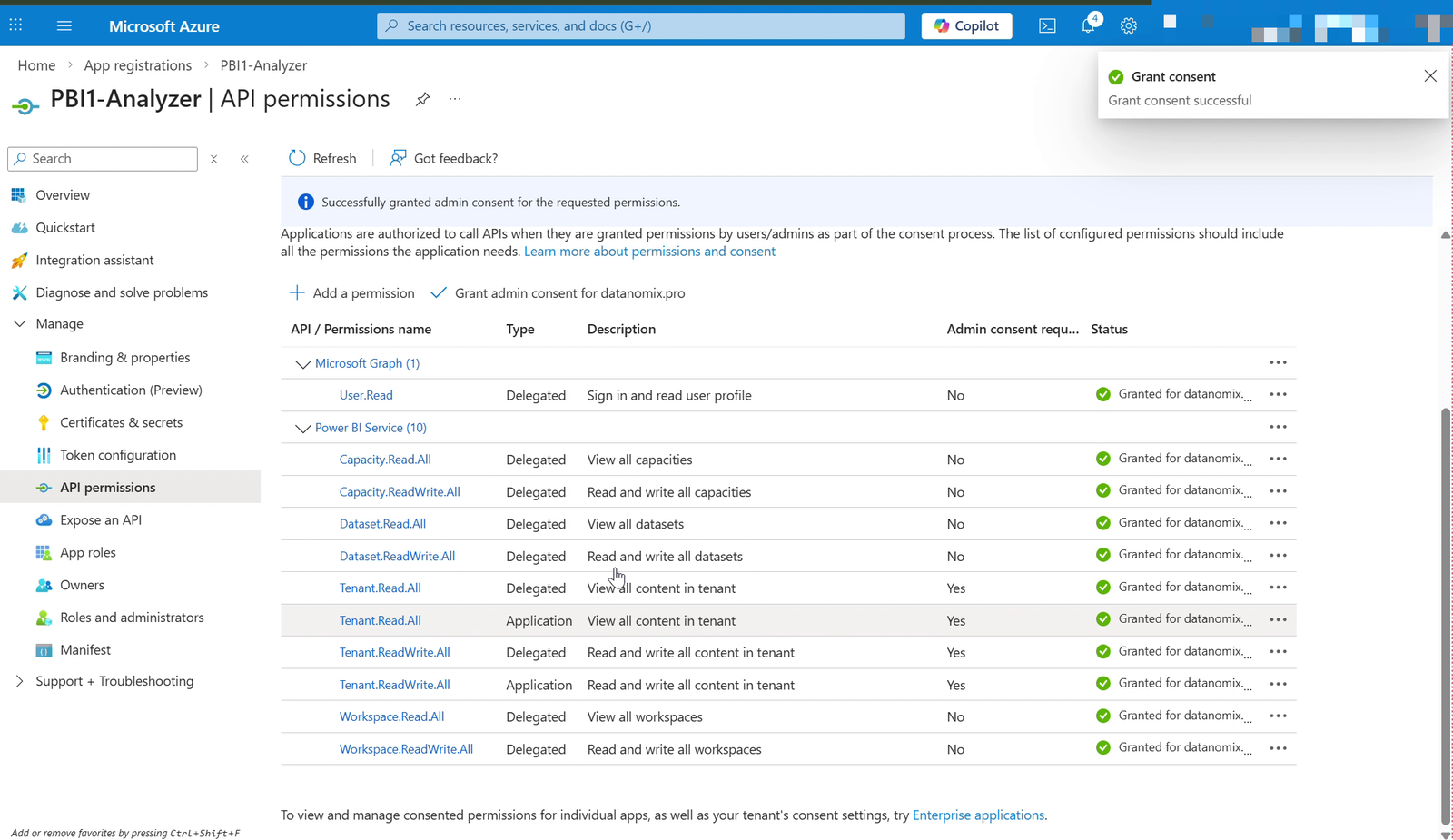The image size is (1453, 840).
Task: Open Capacity.ReadWrite.All permission
Action: (400, 492)
